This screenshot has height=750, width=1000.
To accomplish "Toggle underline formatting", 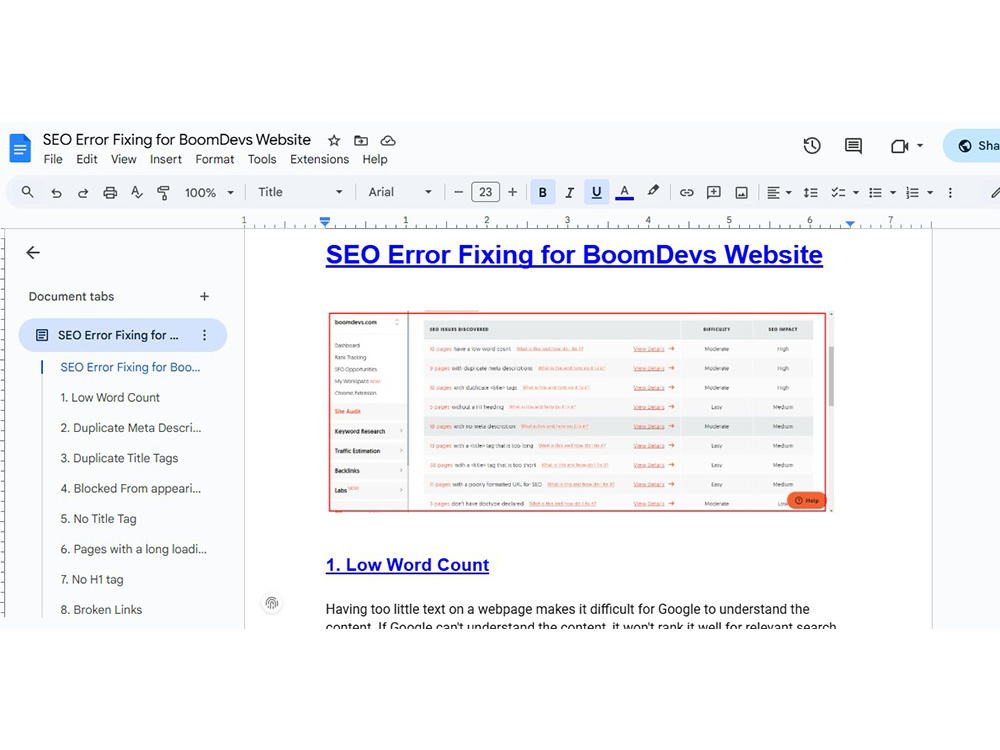I will click(x=596, y=193).
